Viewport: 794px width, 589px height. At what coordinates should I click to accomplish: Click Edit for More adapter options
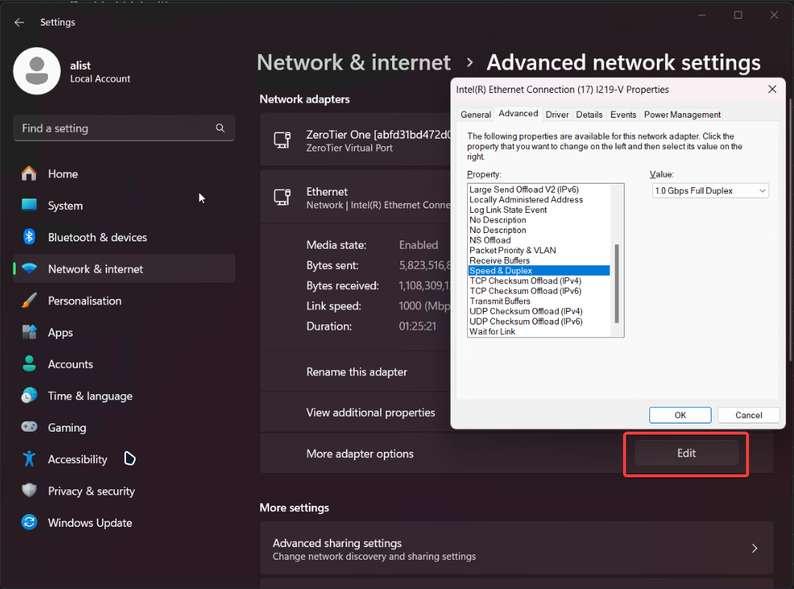pos(686,453)
